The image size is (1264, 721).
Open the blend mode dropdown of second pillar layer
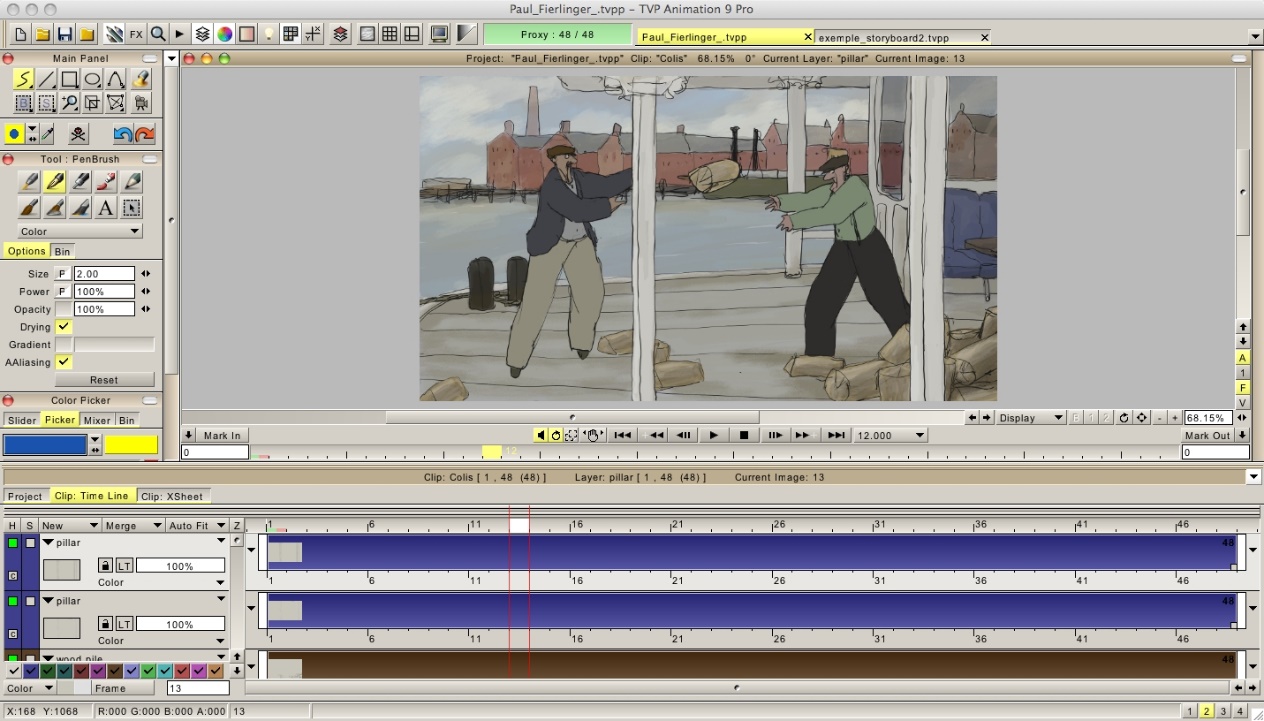tap(160, 640)
